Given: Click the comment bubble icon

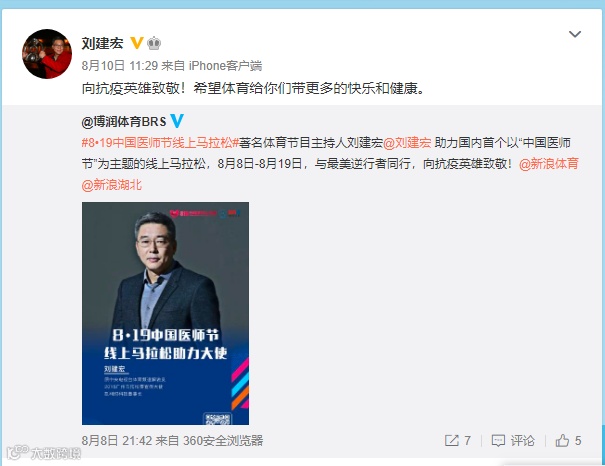Looking at the screenshot, I should [x=498, y=441].
